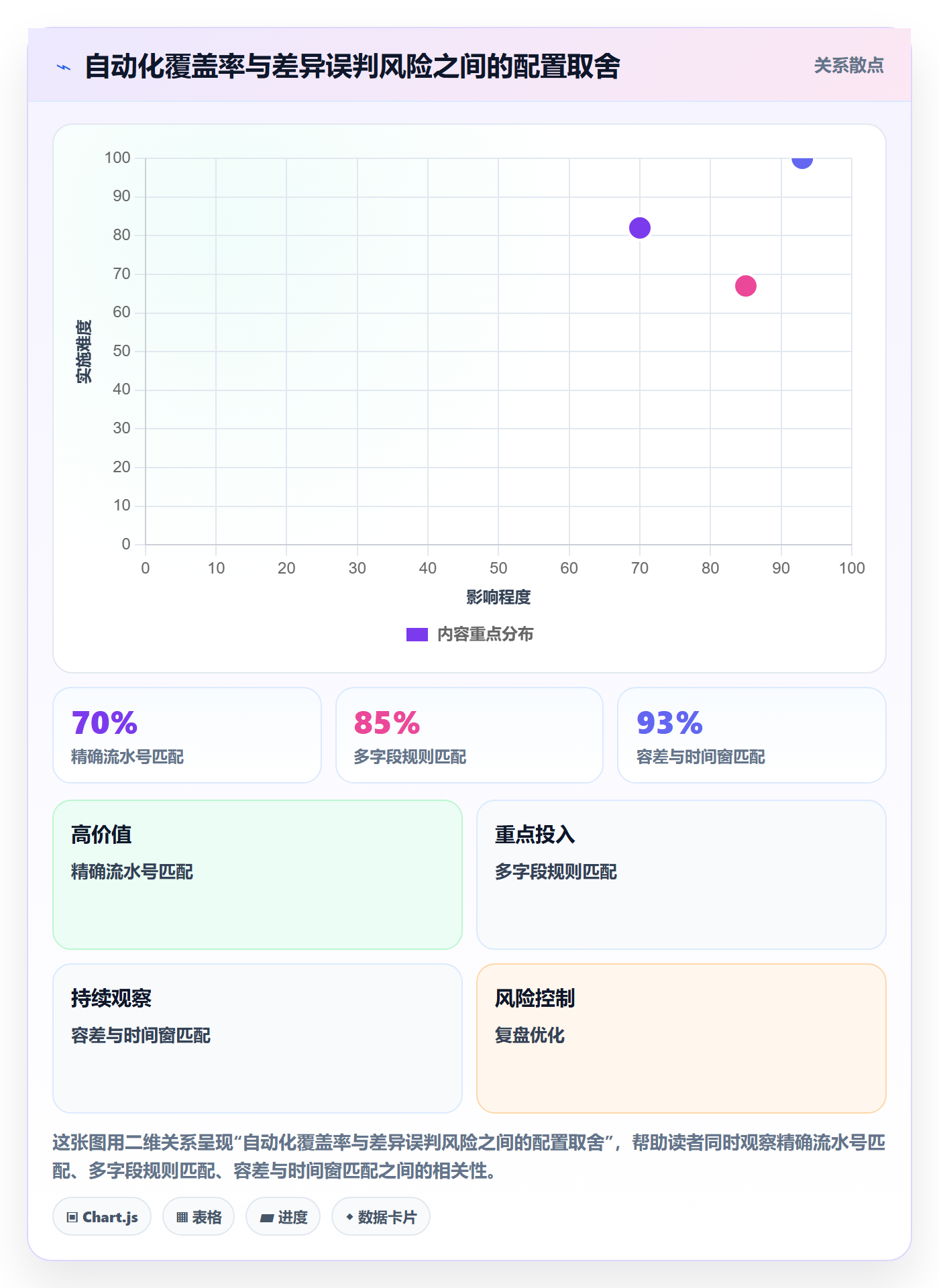Click the Chart.js chip's square icon

[72, 1218]
